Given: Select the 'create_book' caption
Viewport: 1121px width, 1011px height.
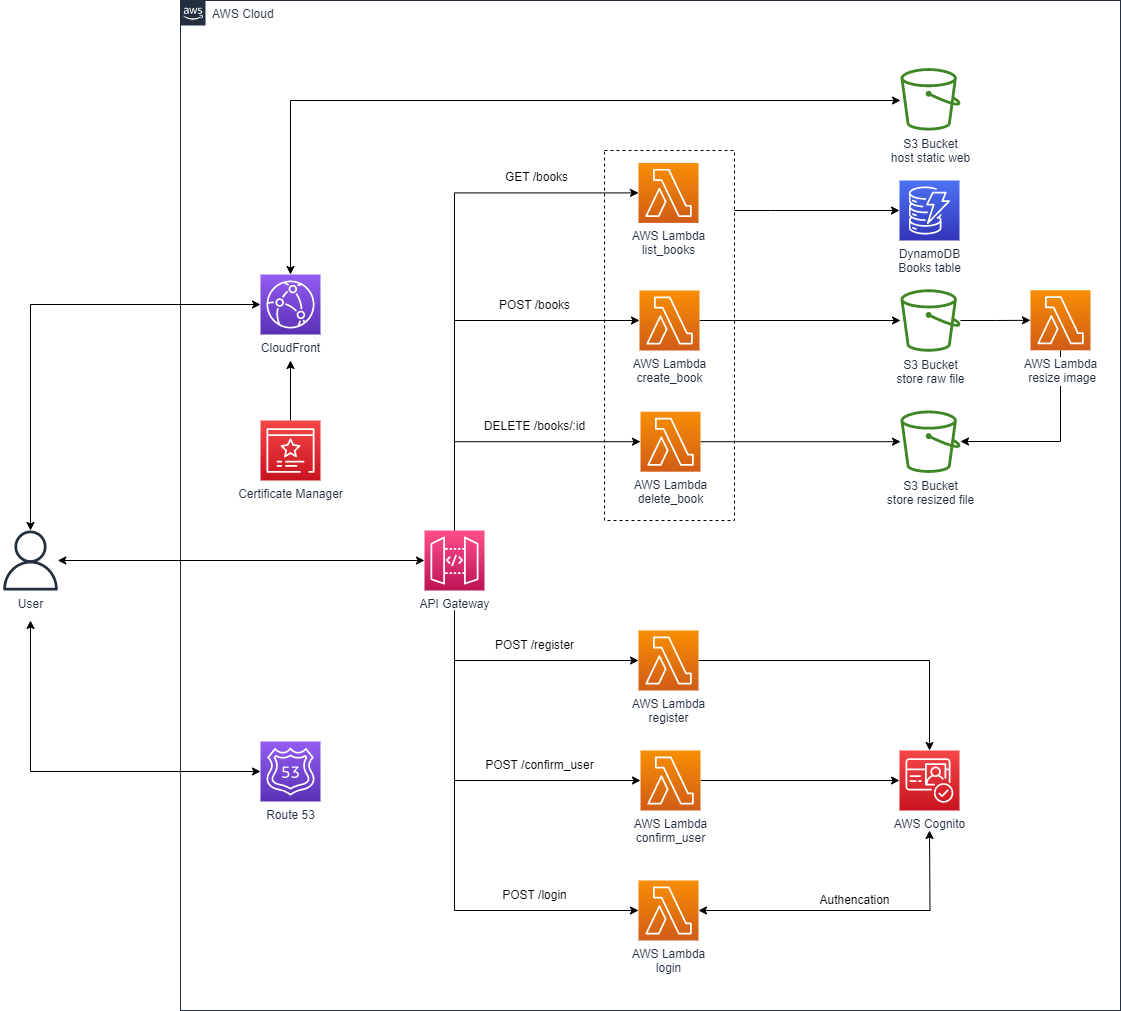Looking at the screenshot, I should (669, 378).
